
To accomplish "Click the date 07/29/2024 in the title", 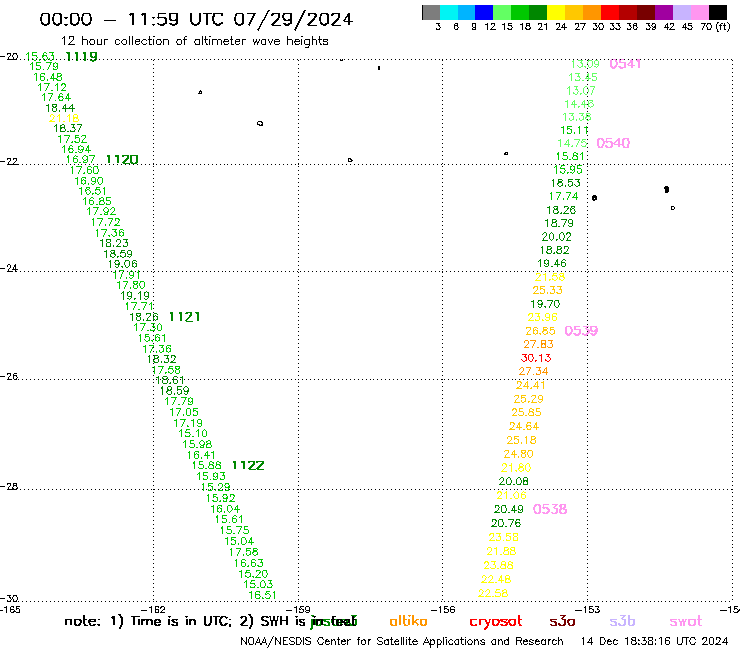I will (x=293, y=20).
